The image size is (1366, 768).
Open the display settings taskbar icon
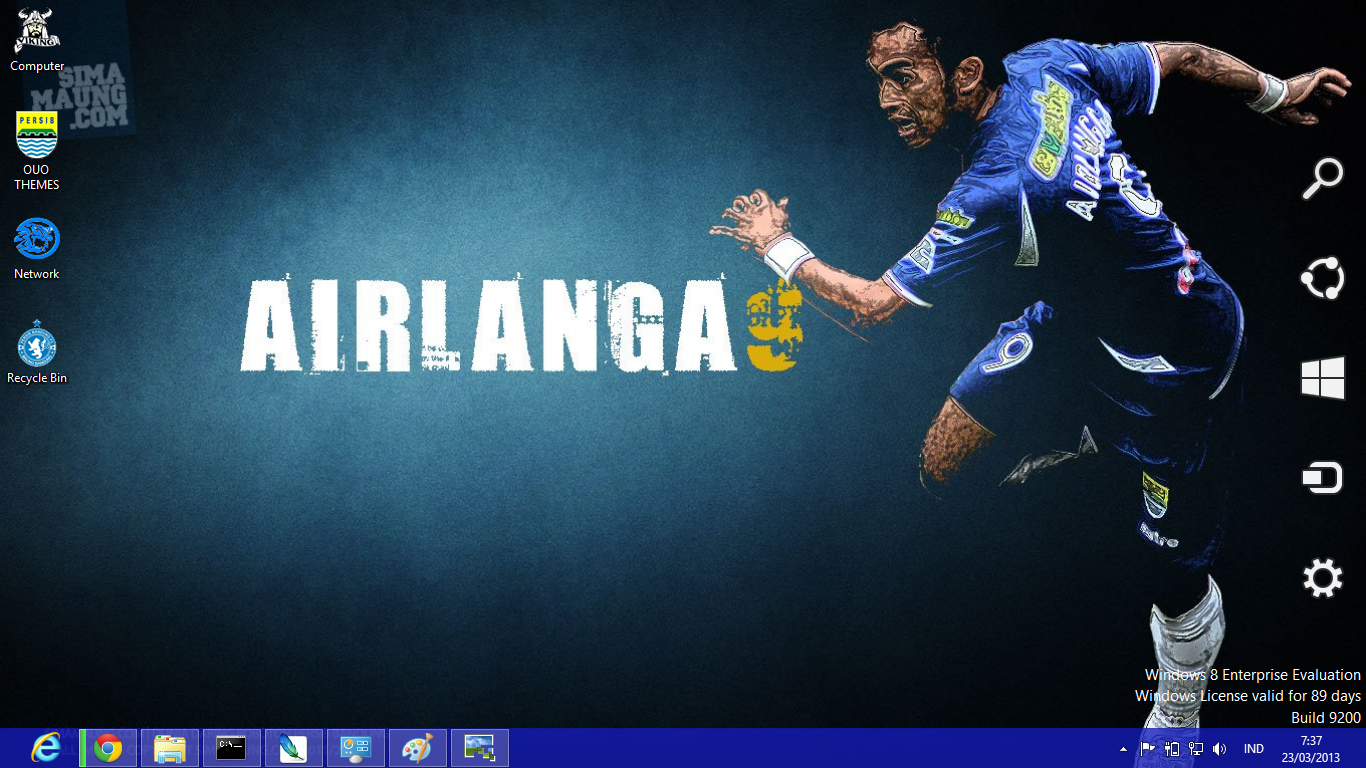(355, 747)
